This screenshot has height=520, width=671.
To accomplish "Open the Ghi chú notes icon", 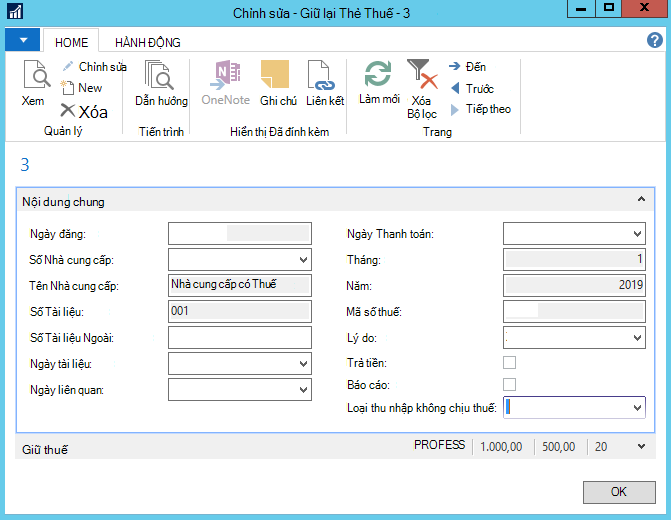I will coord(275,75).
